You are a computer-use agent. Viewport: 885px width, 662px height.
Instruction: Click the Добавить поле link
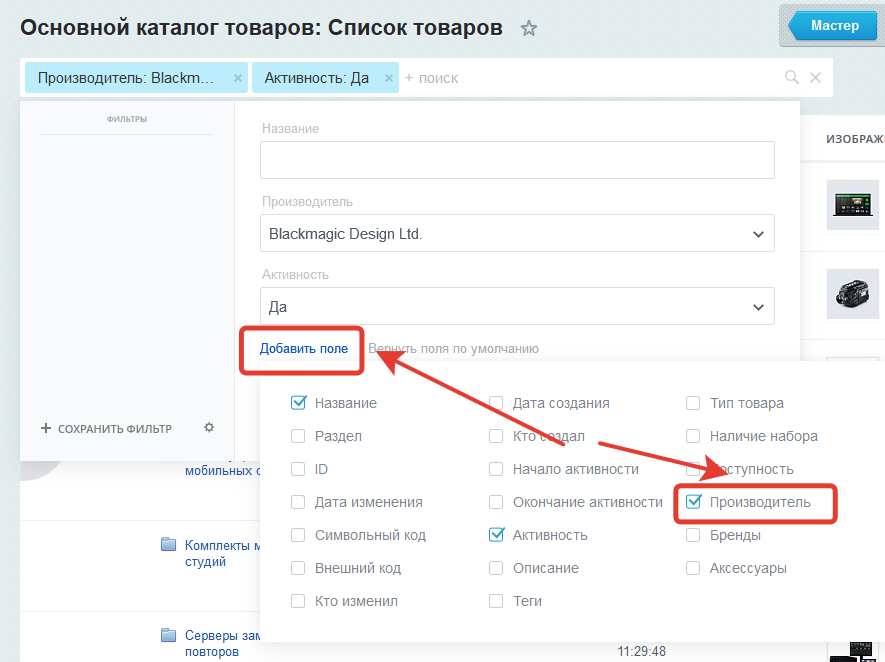[x=304, y=349]
